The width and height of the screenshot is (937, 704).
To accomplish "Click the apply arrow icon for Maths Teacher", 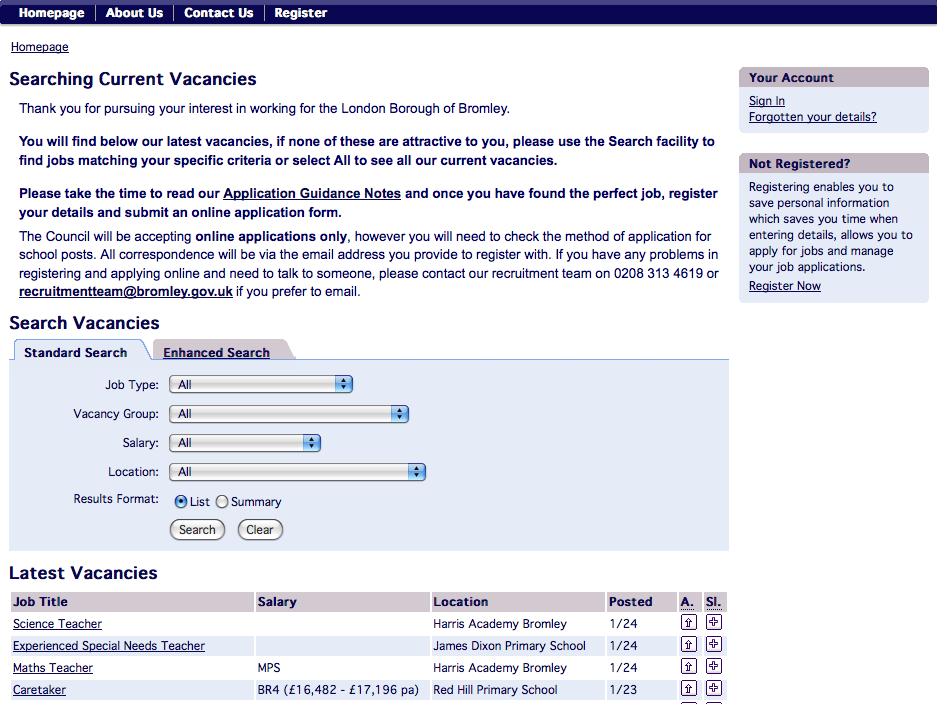I will point(688,666).
